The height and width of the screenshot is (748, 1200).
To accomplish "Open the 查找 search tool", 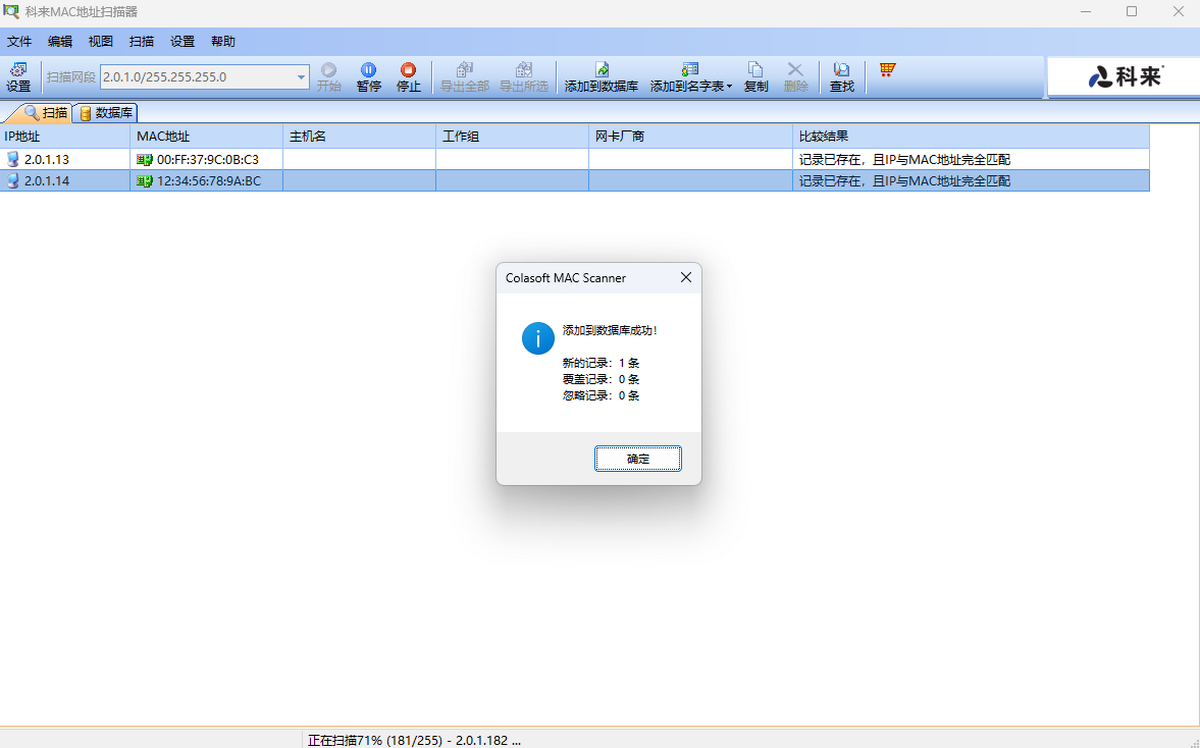I will [841, 70].
